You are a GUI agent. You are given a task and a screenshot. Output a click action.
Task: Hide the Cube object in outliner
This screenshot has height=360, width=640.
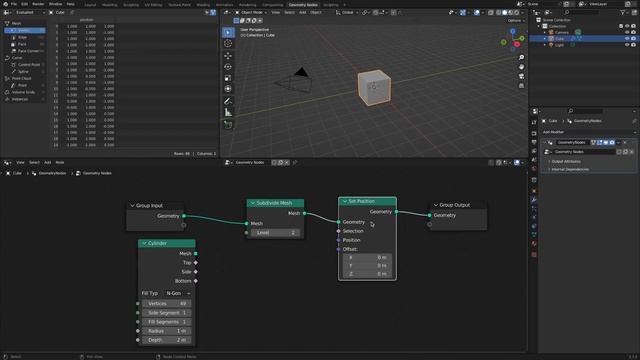click(x=627, y=38)
